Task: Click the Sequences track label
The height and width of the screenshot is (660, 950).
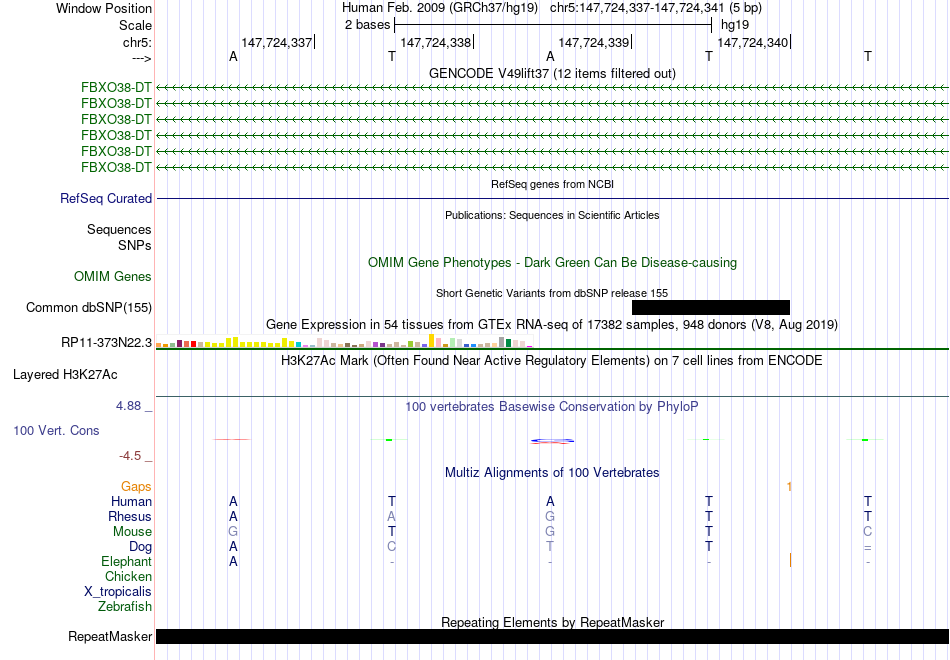Action: tap(119, 229)
